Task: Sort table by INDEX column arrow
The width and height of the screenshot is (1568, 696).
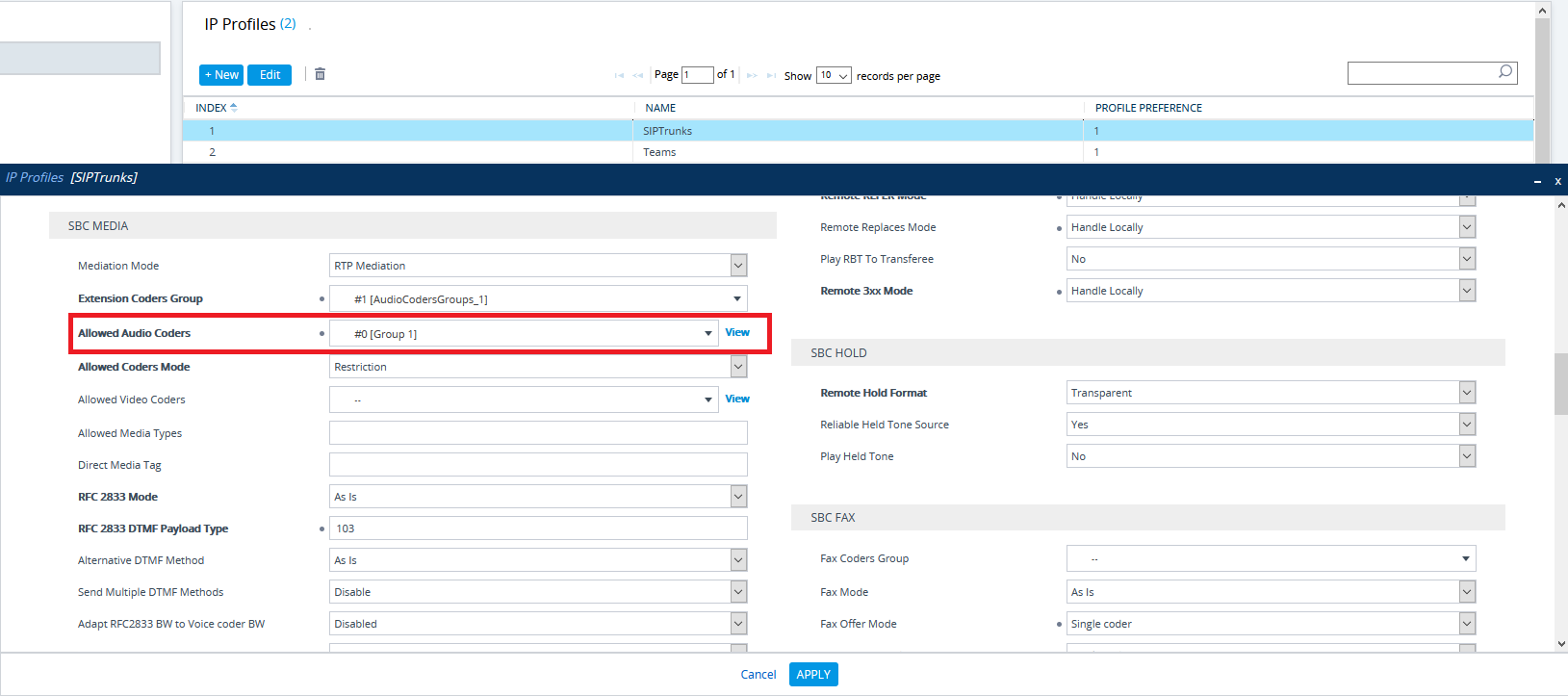Action: pyautogui.click(x=234, y=108)
